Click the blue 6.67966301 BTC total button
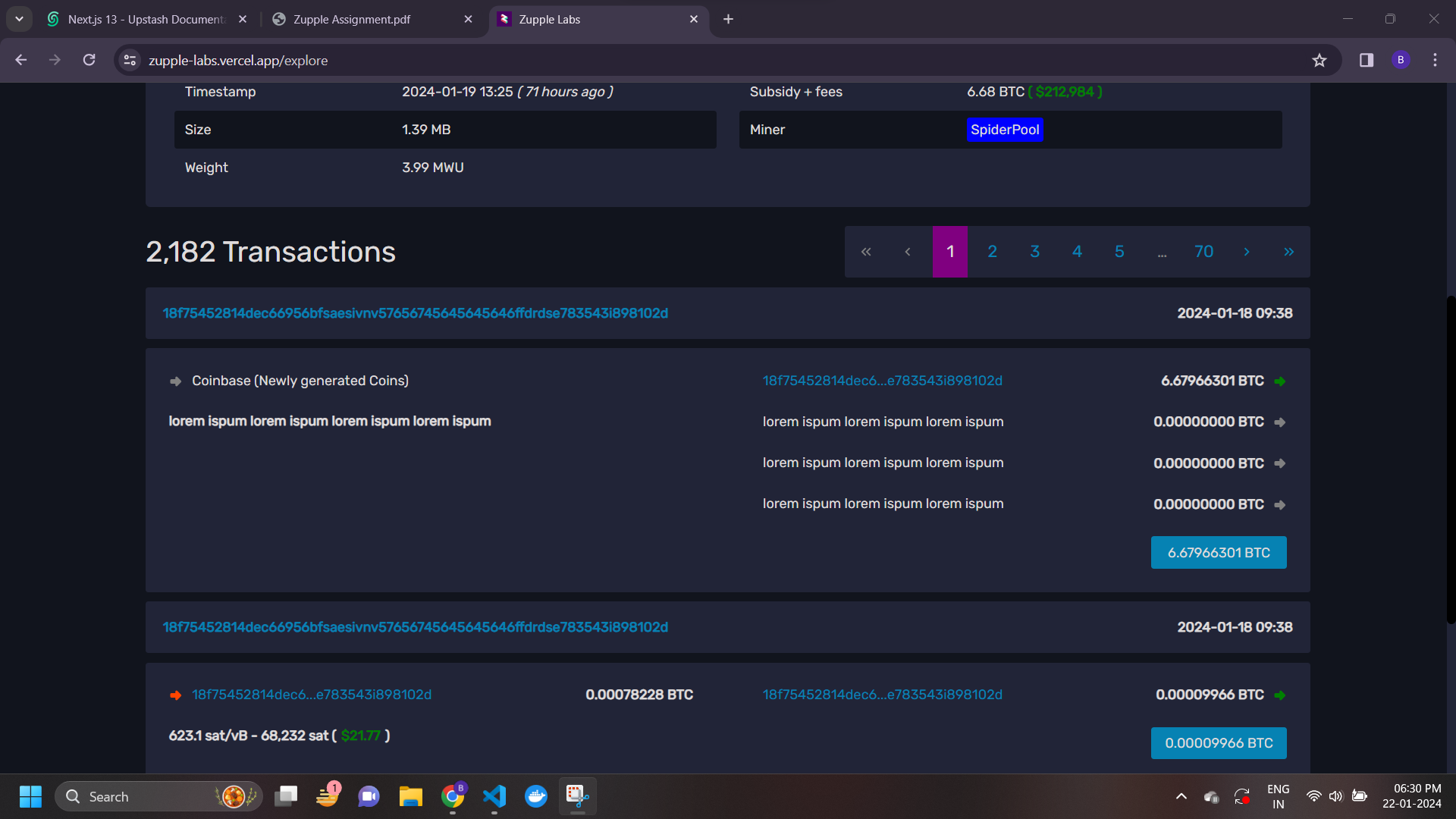 pos(1219,553)
